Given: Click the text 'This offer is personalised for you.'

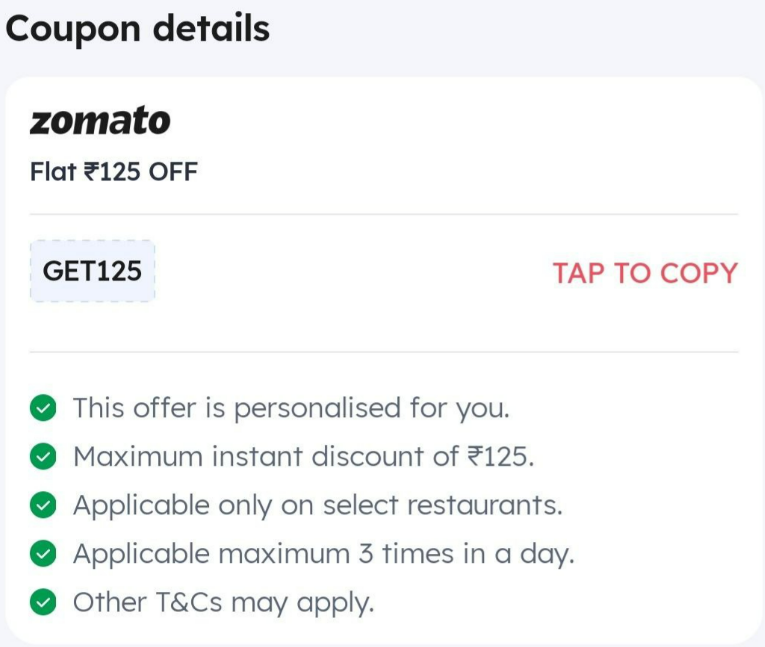Looking at the screenshot, I should pyautogui.click(x=291, y=408).
